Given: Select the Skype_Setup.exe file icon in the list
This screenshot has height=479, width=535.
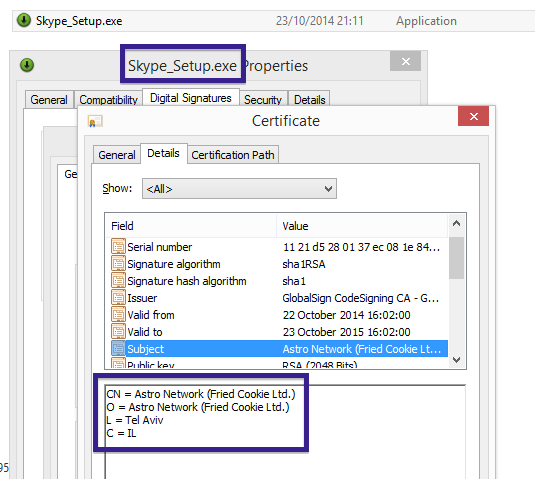Looking at the screenshot, I should tap(24, 20).
